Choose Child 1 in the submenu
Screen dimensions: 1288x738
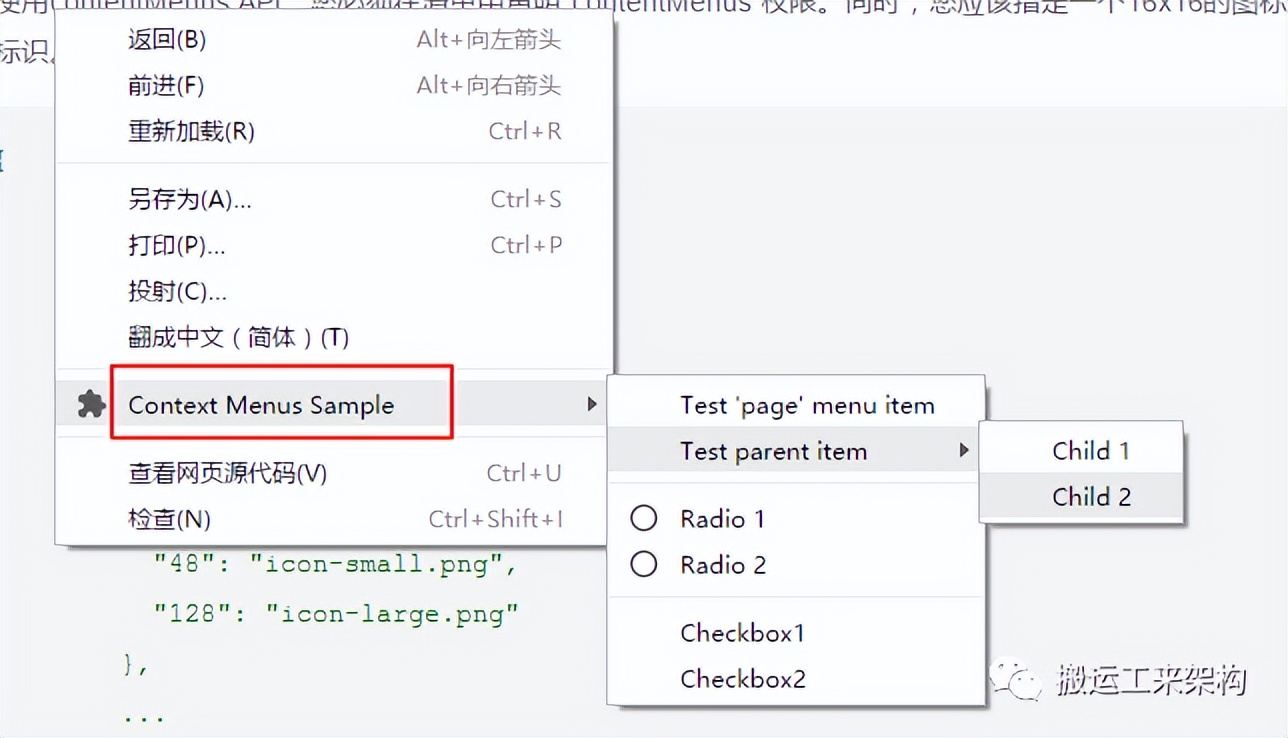[1081, 450]
